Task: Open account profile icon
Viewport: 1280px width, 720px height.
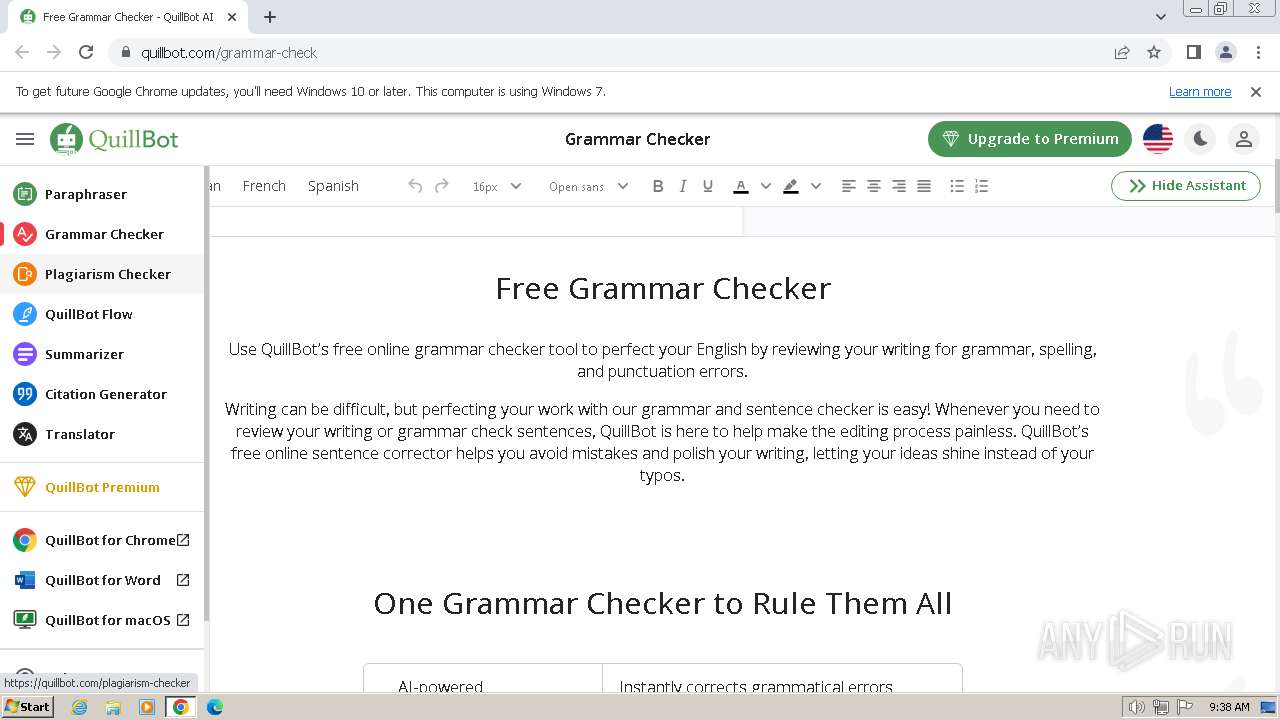Action: point(1244,139)
